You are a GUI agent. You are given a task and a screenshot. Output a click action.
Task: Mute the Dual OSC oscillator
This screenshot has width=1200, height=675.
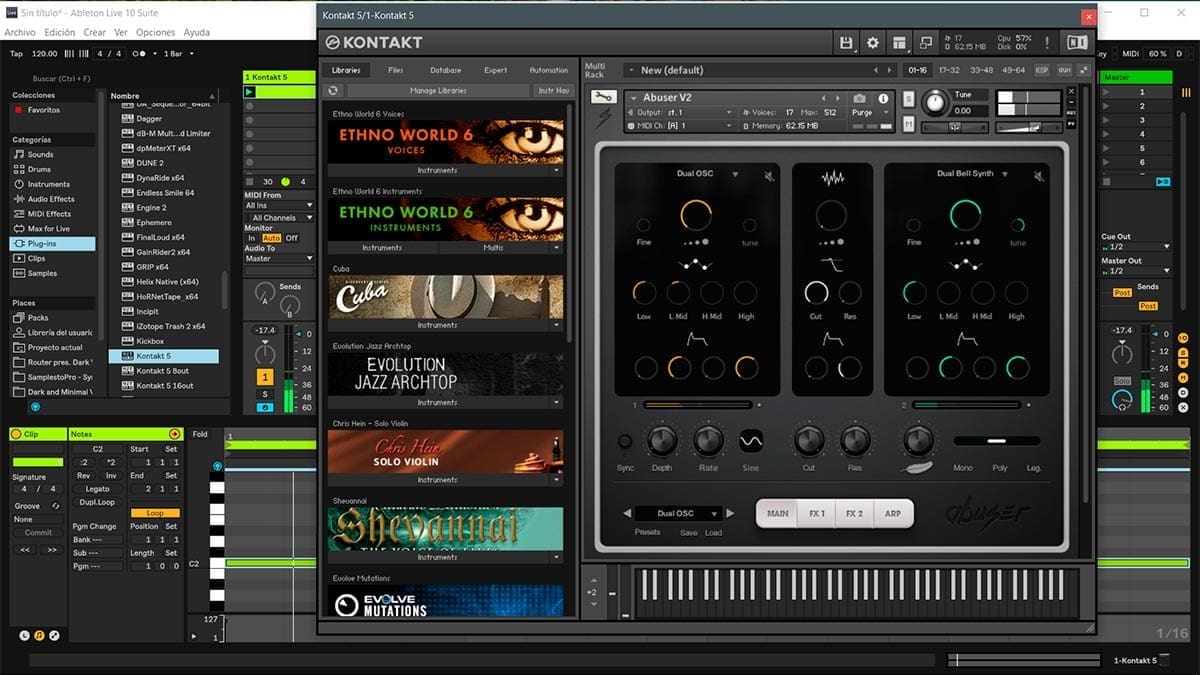coord(769,177)
